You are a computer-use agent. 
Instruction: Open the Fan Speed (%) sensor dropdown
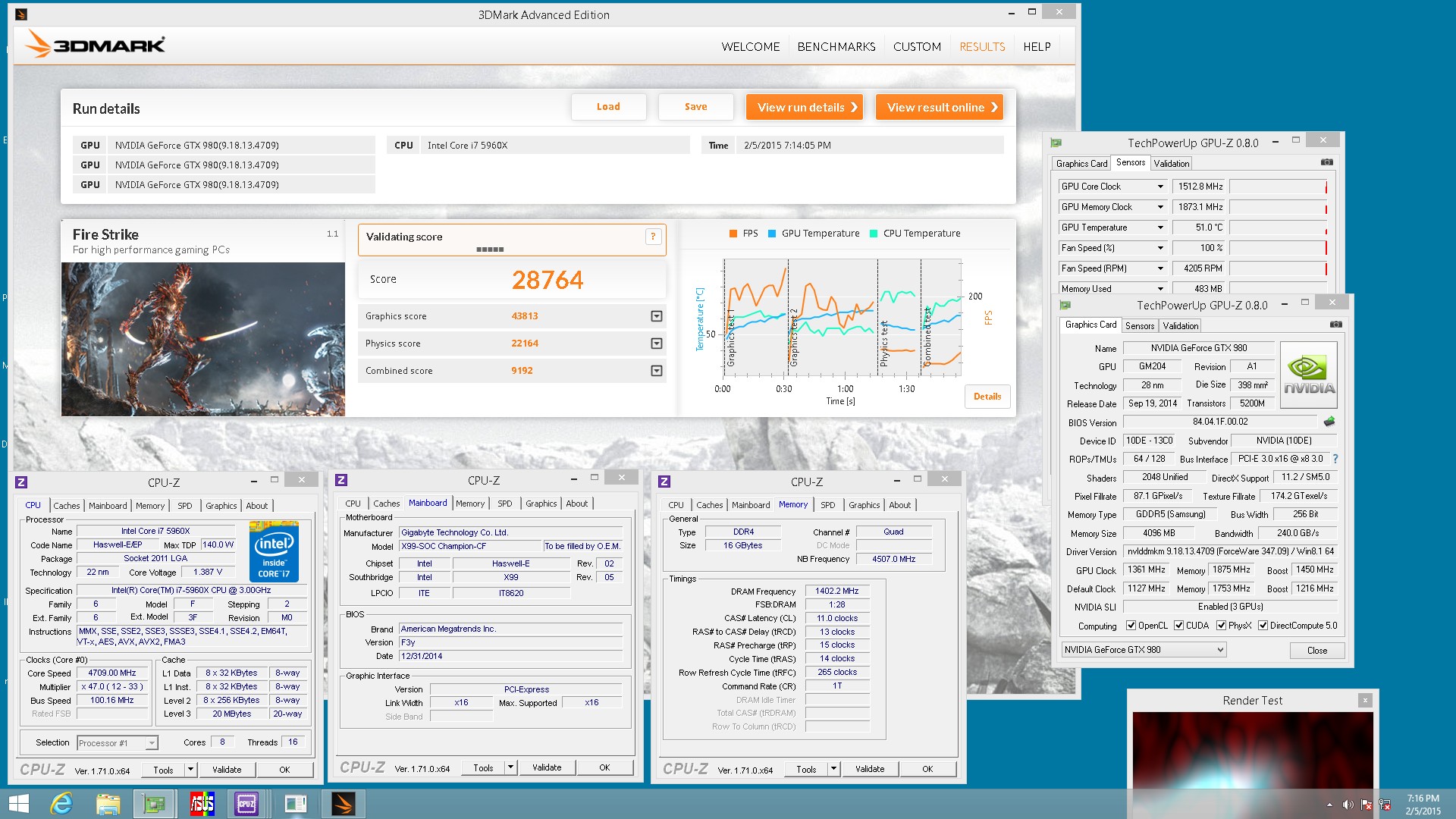point(1159,248)
